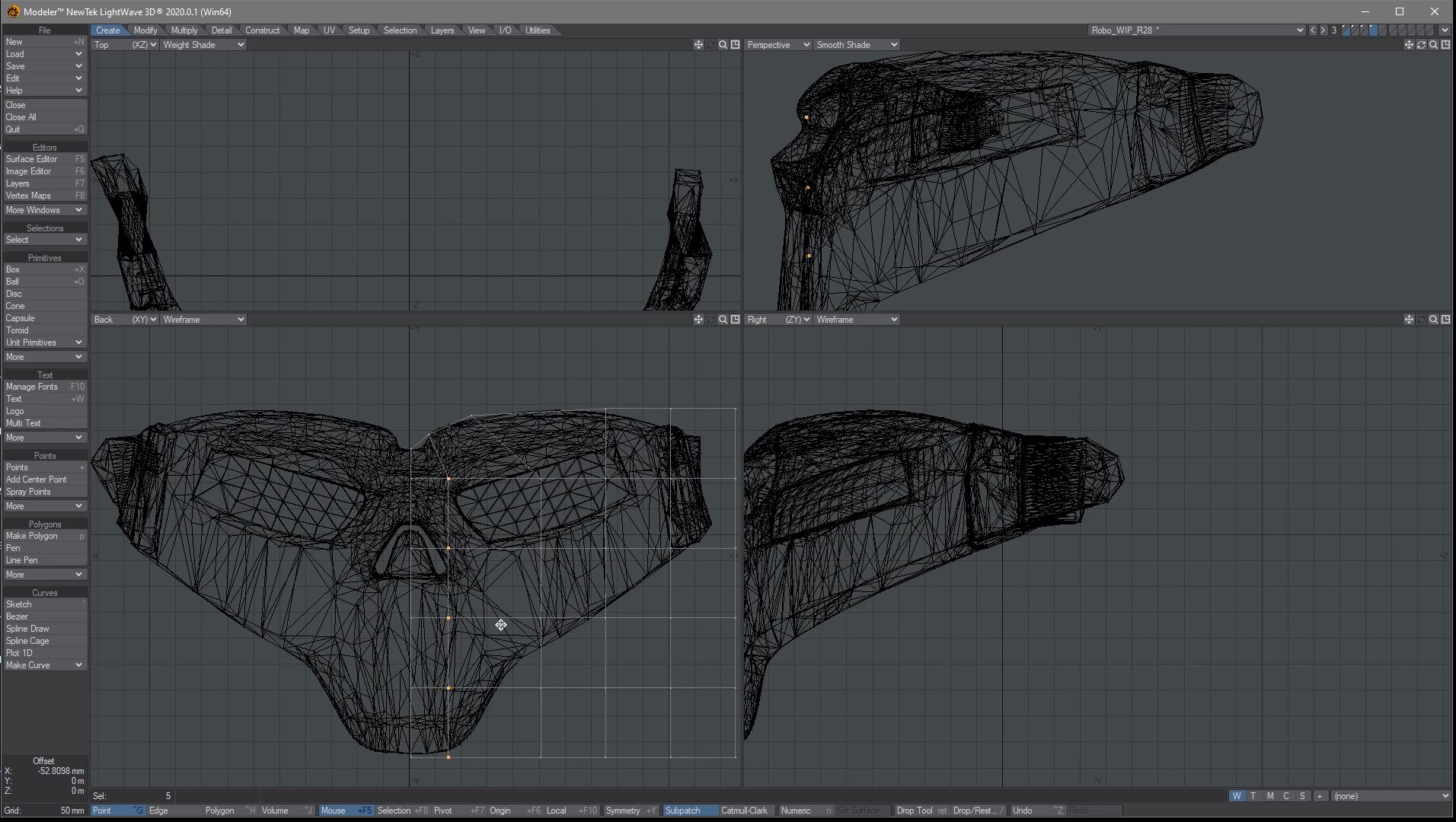
Task: Select the M morph map mode
Action: click(x=1270, y=796)
